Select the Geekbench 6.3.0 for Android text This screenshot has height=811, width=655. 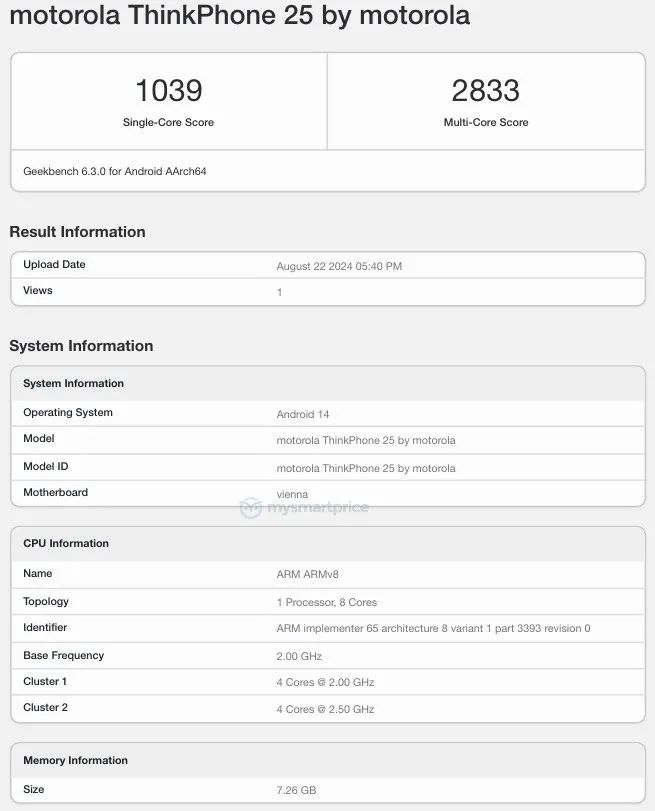115,171
